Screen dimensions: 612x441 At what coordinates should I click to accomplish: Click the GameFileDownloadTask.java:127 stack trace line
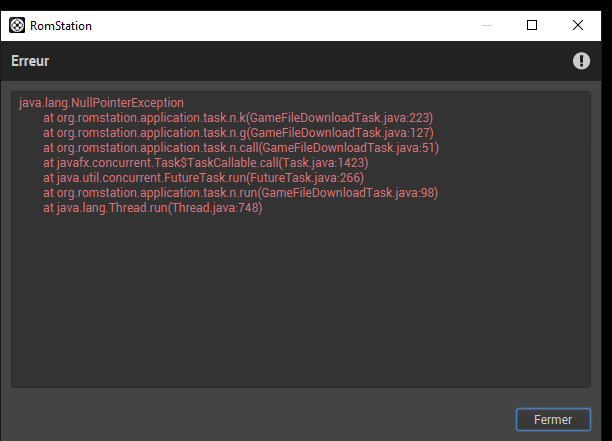(x=238, y=133)
